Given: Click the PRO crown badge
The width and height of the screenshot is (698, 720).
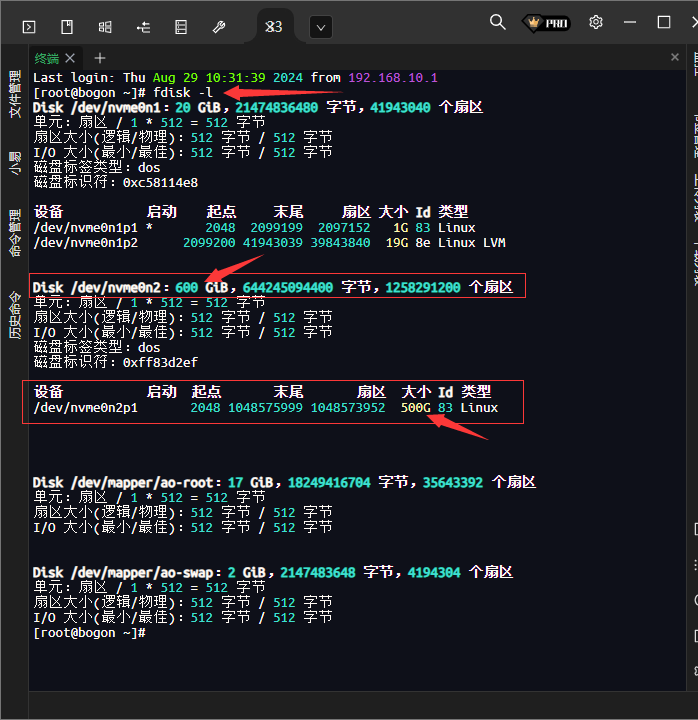Looking at the screenshot, I should 546,22.
